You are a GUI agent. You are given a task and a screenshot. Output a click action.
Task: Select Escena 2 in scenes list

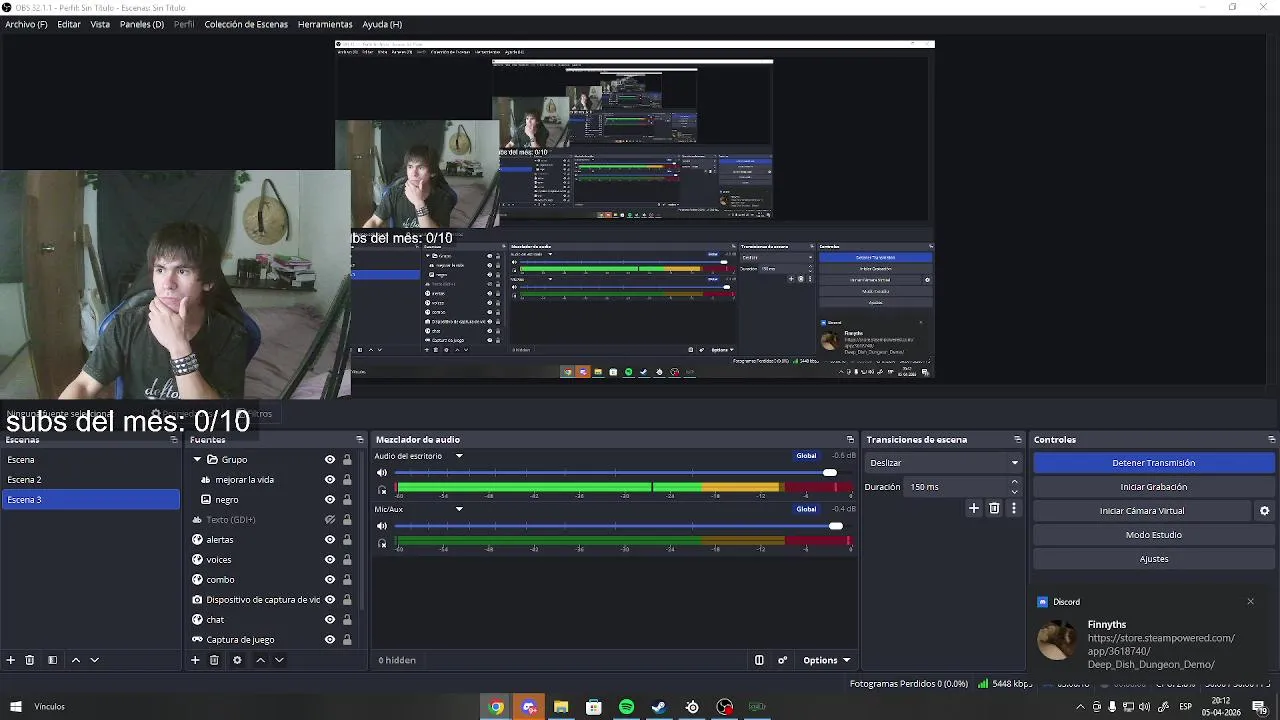[x=91, y=480]
